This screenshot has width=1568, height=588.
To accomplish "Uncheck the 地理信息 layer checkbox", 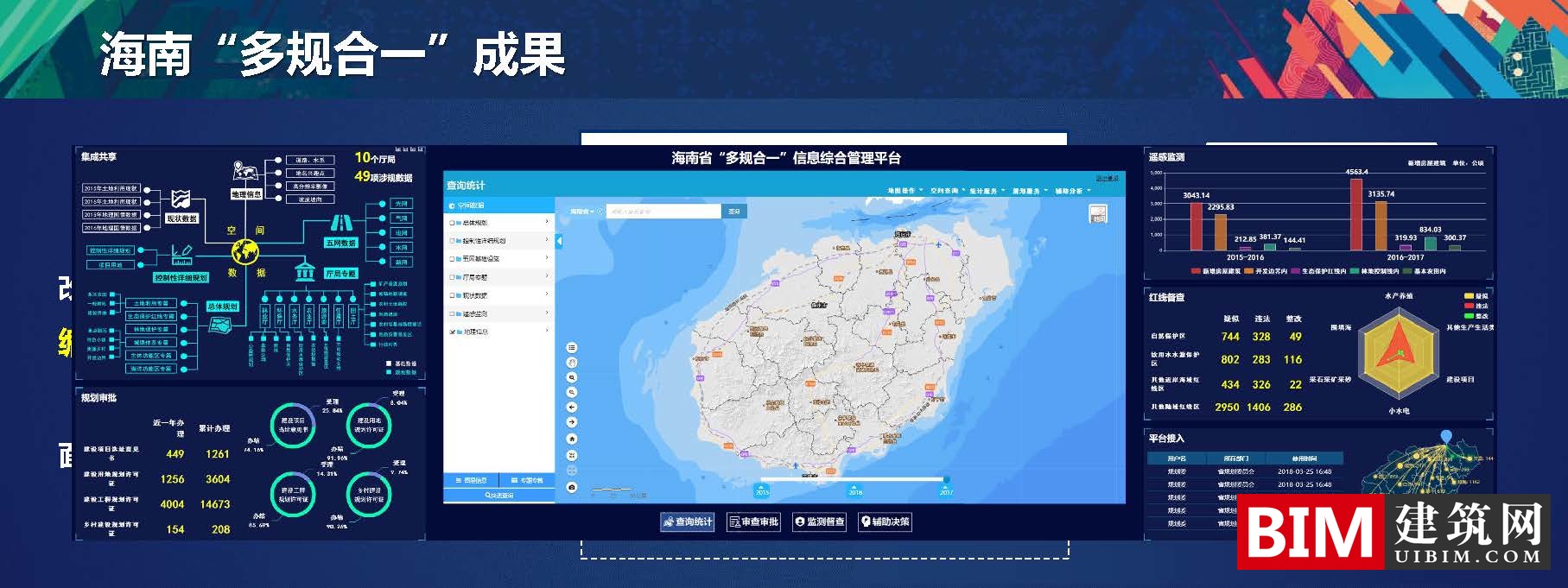I will (452, 332).
